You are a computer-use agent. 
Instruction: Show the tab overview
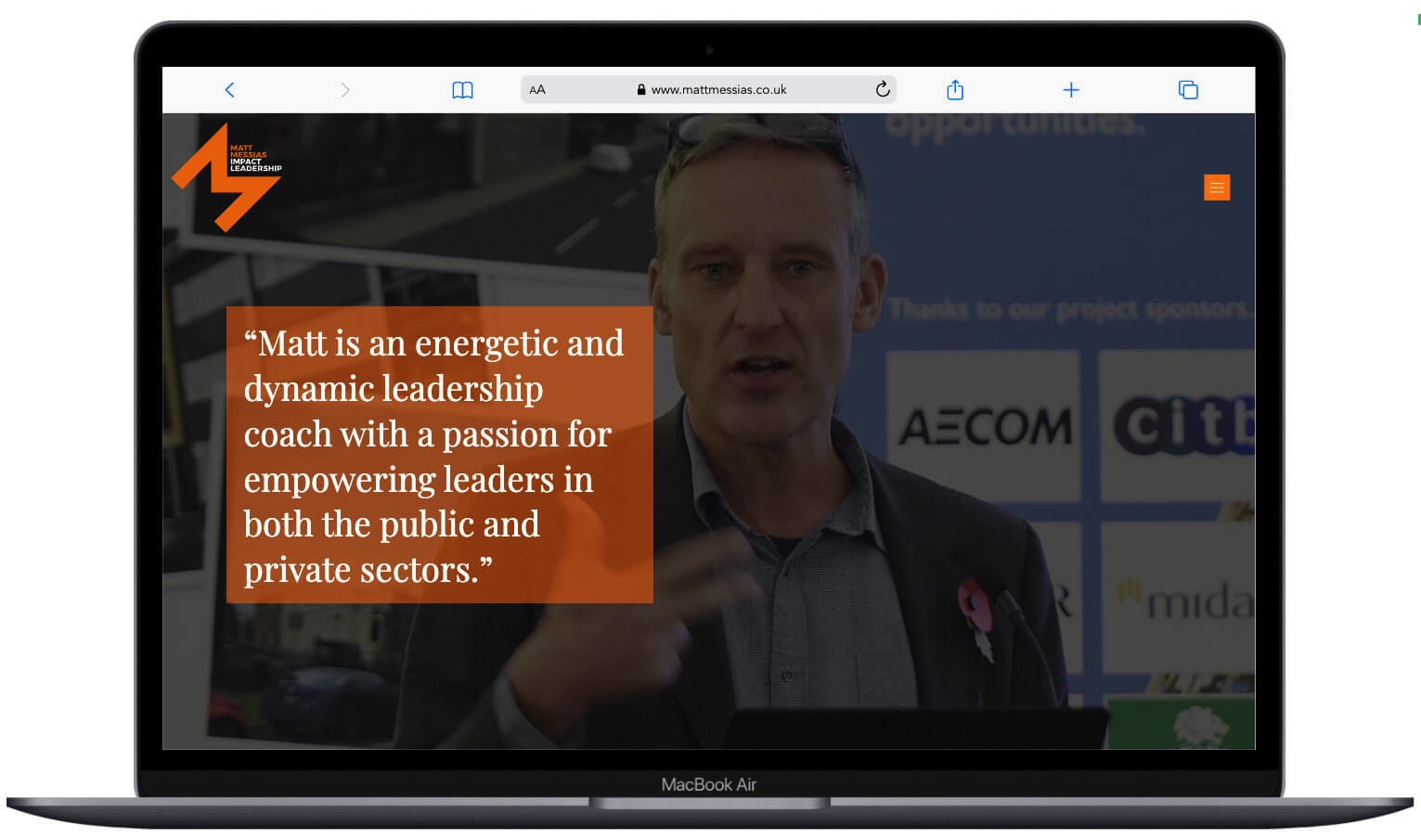click(x=1187, y=90)
